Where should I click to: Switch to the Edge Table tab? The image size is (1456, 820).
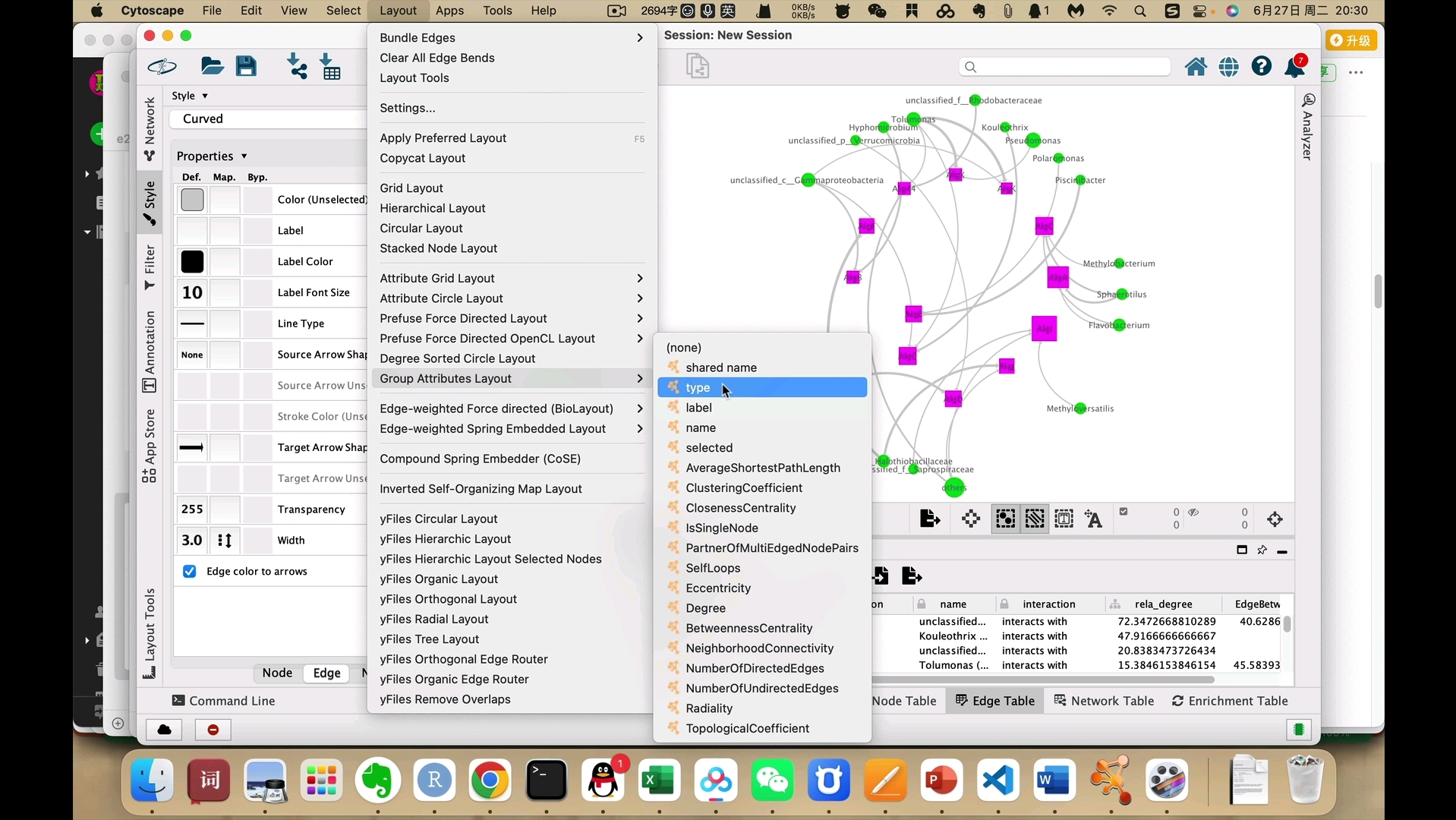(994, 701)
